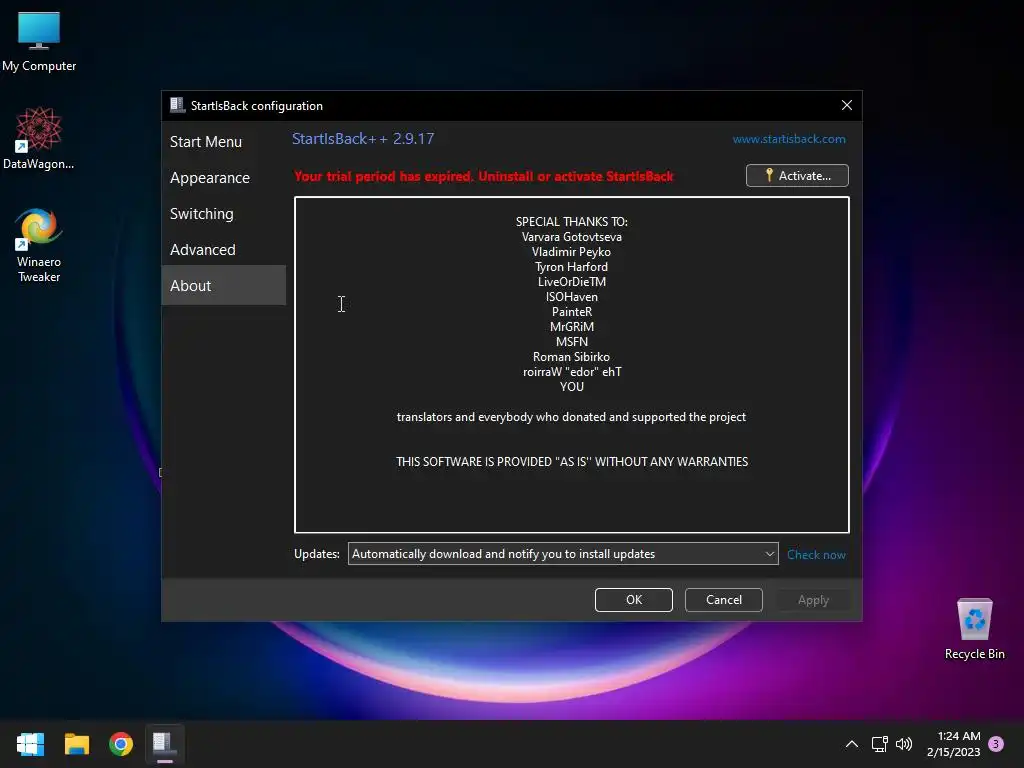Click the name Varvara Gotovtseva
The image size is (1024, 768).
pos(571,237)
